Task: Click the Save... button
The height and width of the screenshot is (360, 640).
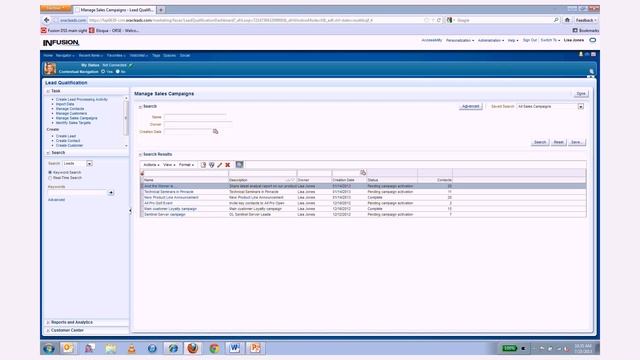Action: (x=576, y=142)
